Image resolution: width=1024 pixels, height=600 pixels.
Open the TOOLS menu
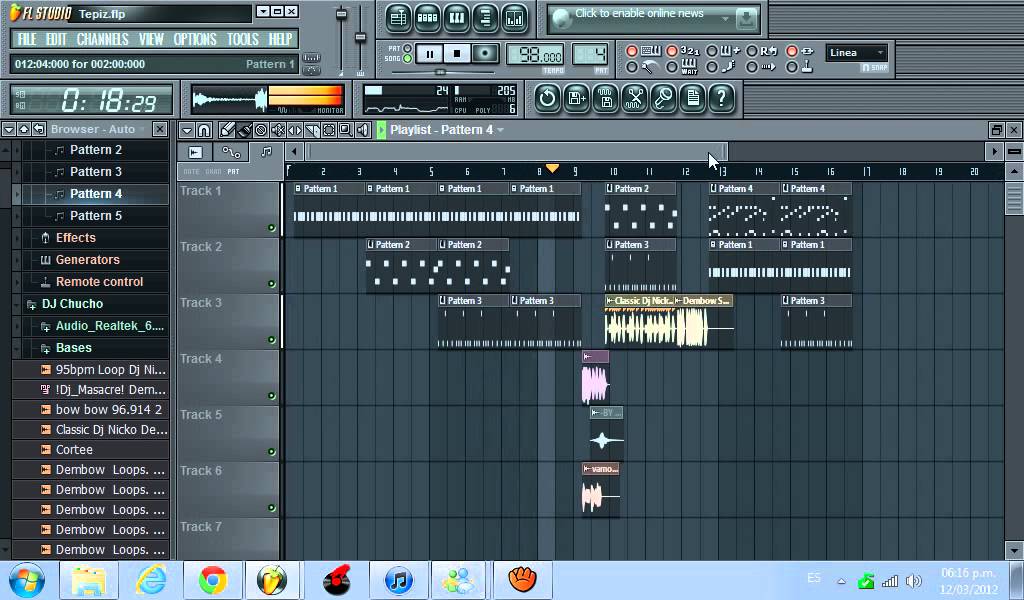click(243, 39)
